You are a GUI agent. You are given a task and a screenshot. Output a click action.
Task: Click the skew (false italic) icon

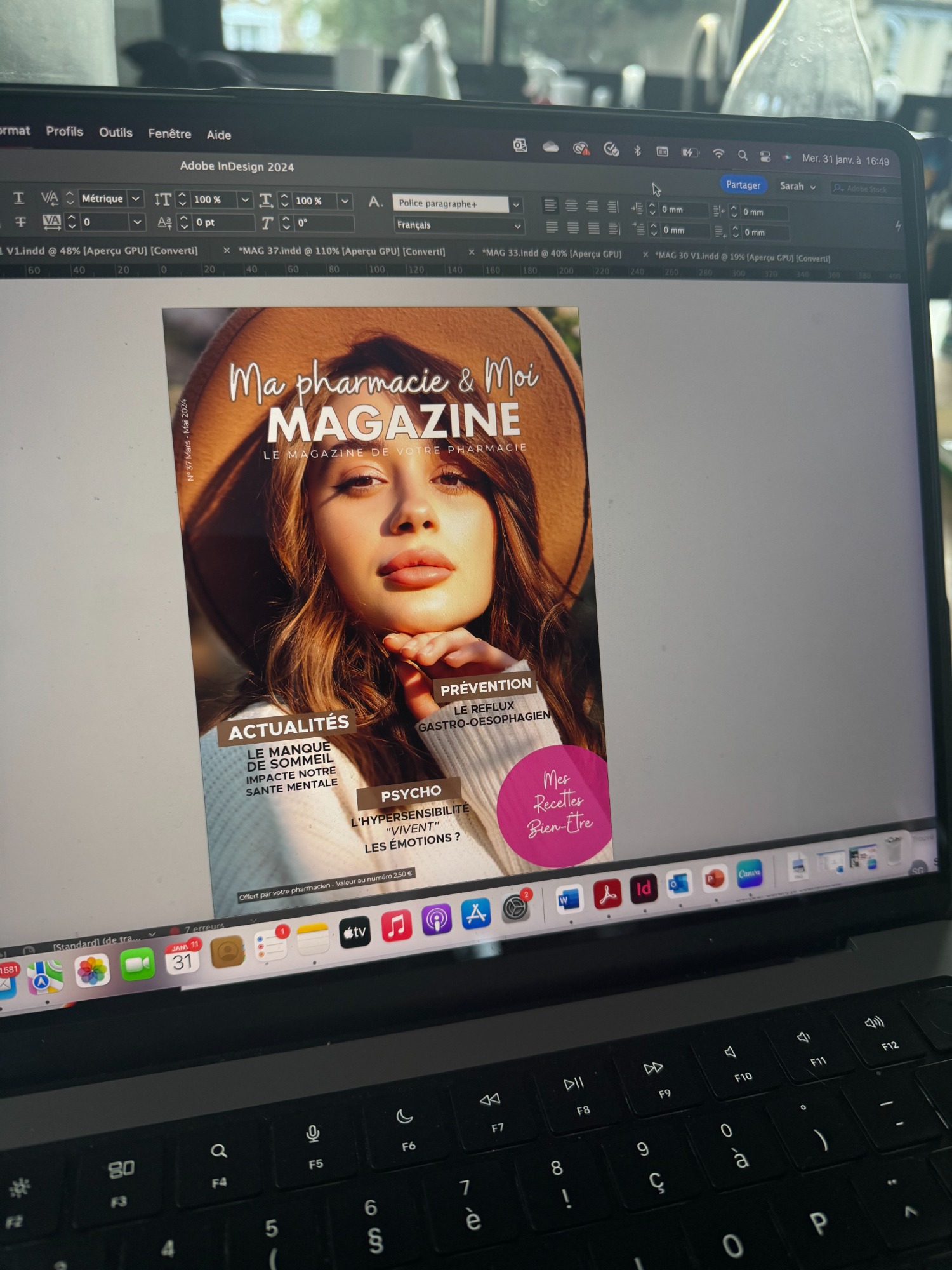tap(267, 224)
